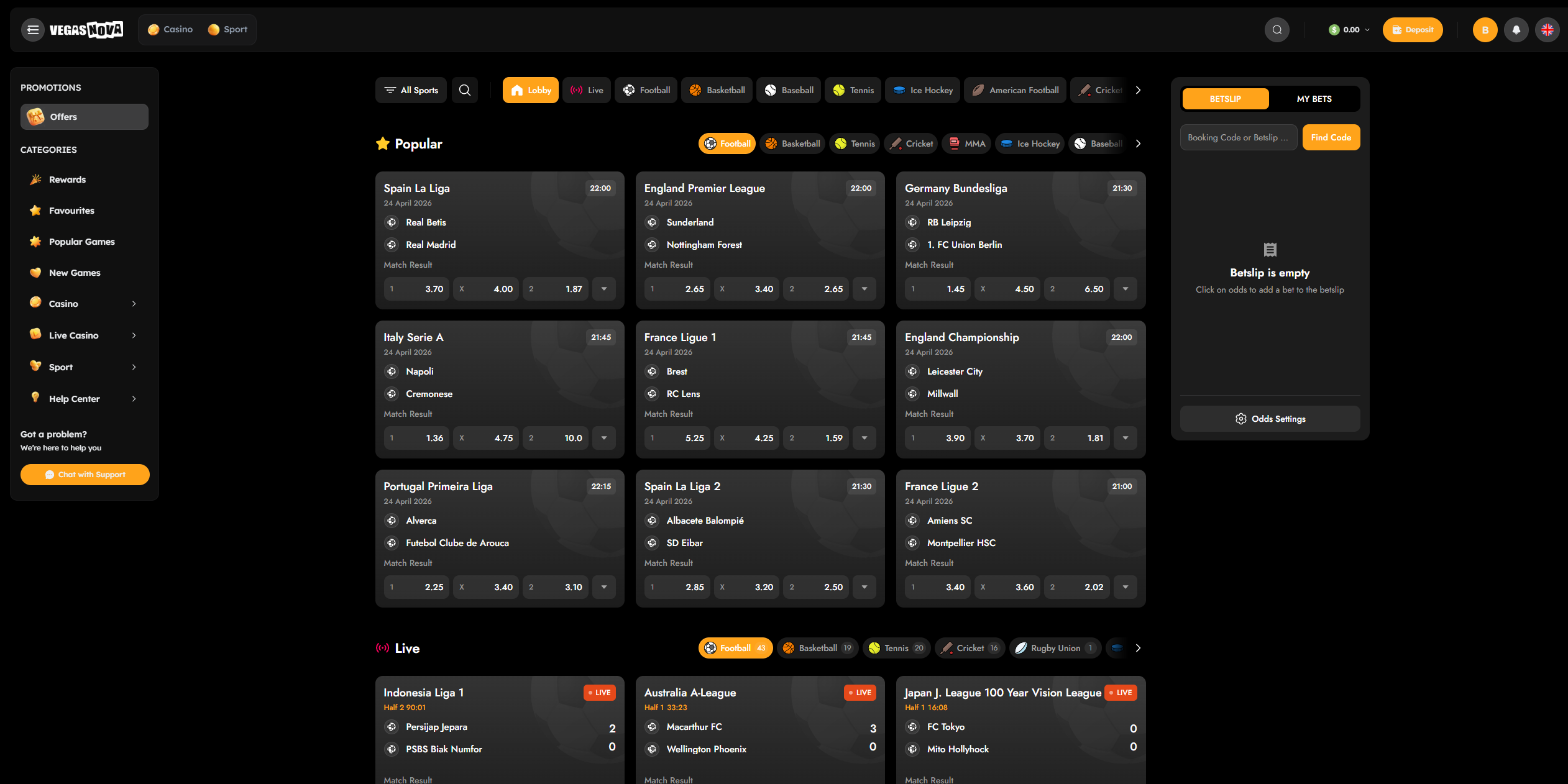This screenshot has width=1568, height=784.
Task: Expand more markets for Spain La Liga
Action: (603, 288)
